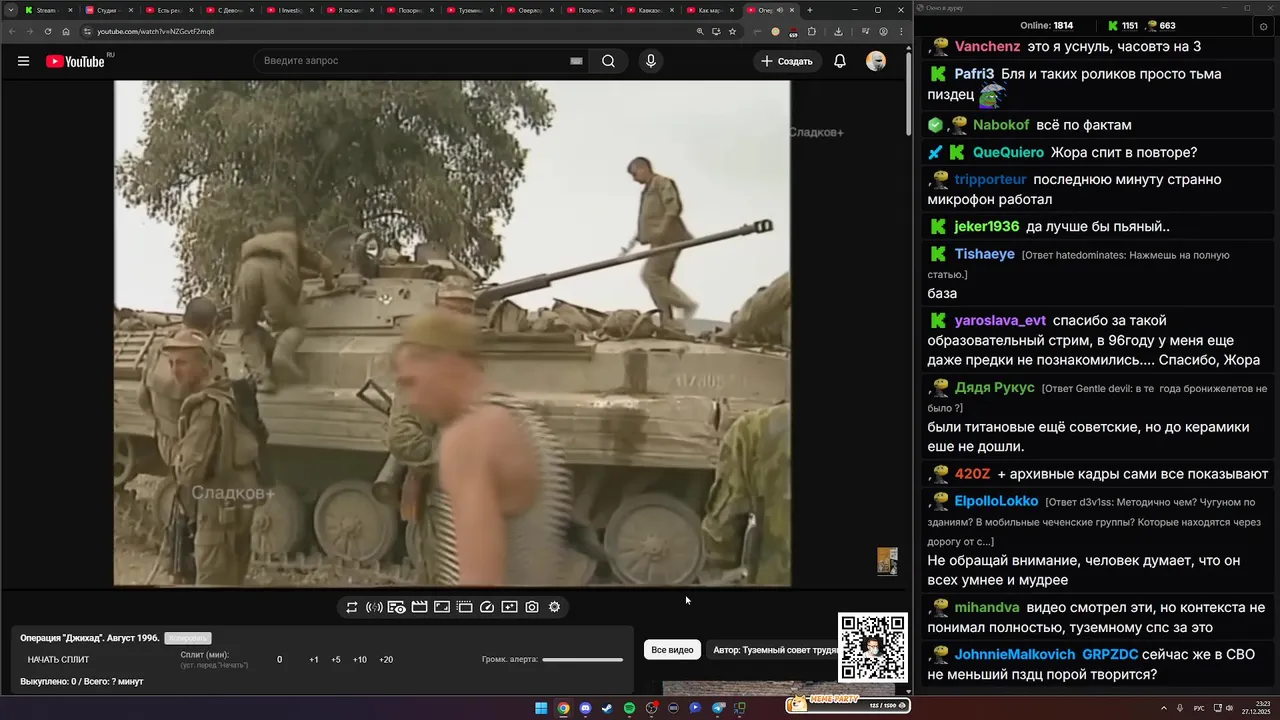Click the rectangle plus icon in player toolbar
The image size is (1280, 720).
509,607
